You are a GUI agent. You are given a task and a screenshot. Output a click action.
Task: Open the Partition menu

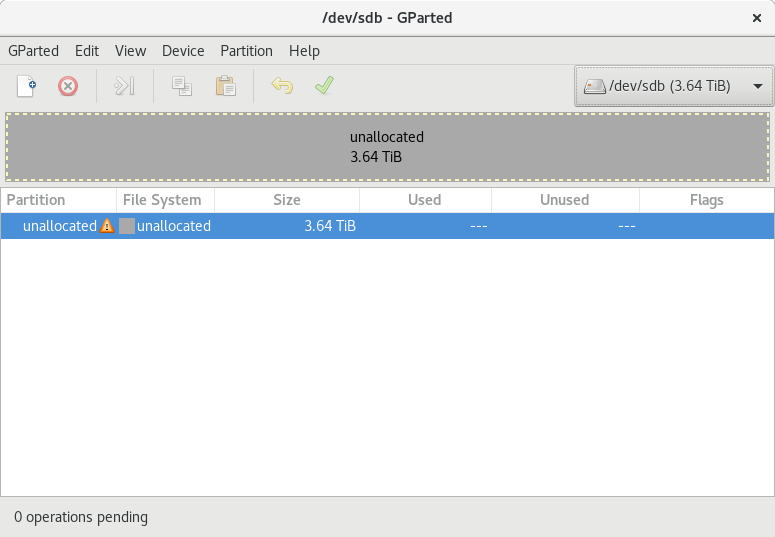tap(246, 51)
